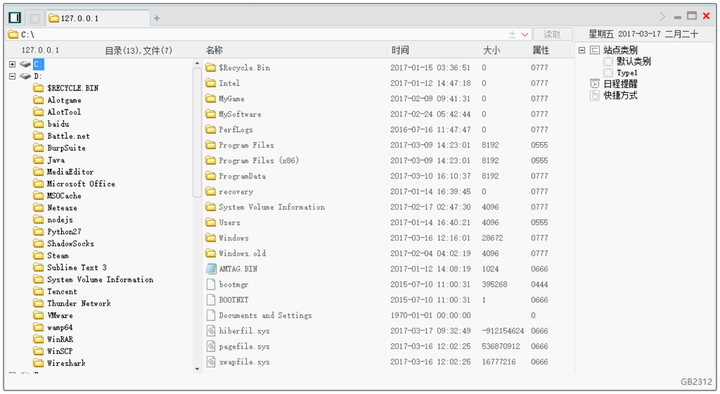Open the path history dropdown arrow
This screenshot has height=394, width=720.
pyautogui.click(x=525, y=34)
